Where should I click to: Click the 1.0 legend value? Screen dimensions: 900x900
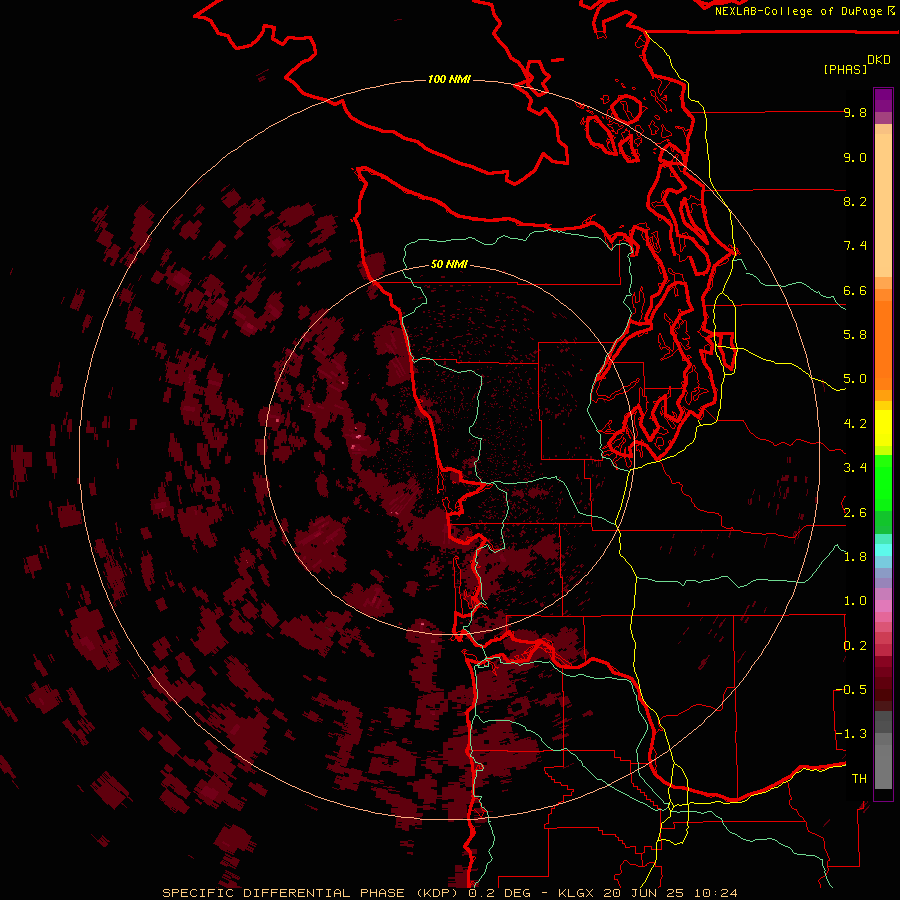[x=855, y=601]
